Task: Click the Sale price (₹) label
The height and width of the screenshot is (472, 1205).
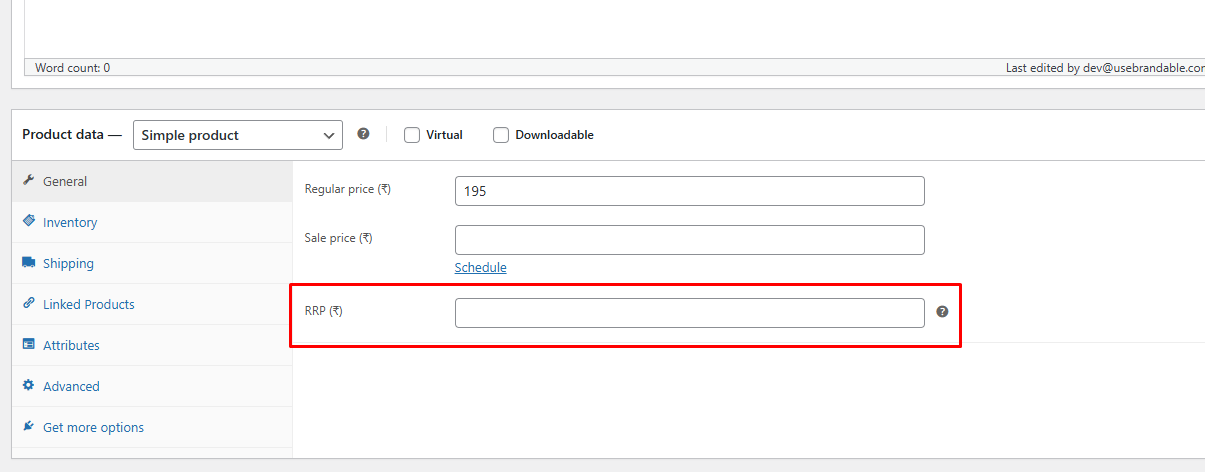Action: (x=338, y=238)
